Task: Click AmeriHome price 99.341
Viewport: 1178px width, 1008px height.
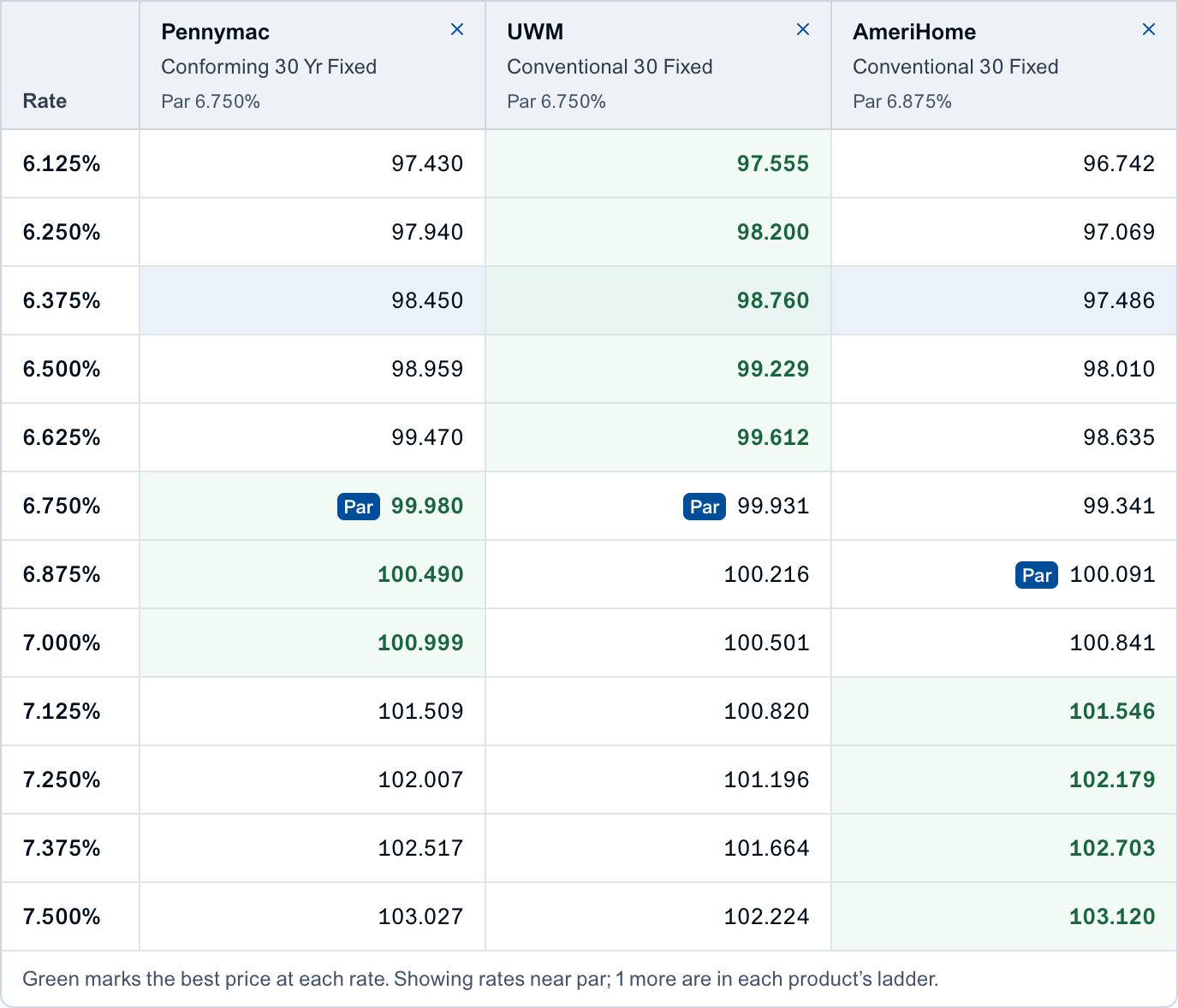Action: [x=1119, y=506]
